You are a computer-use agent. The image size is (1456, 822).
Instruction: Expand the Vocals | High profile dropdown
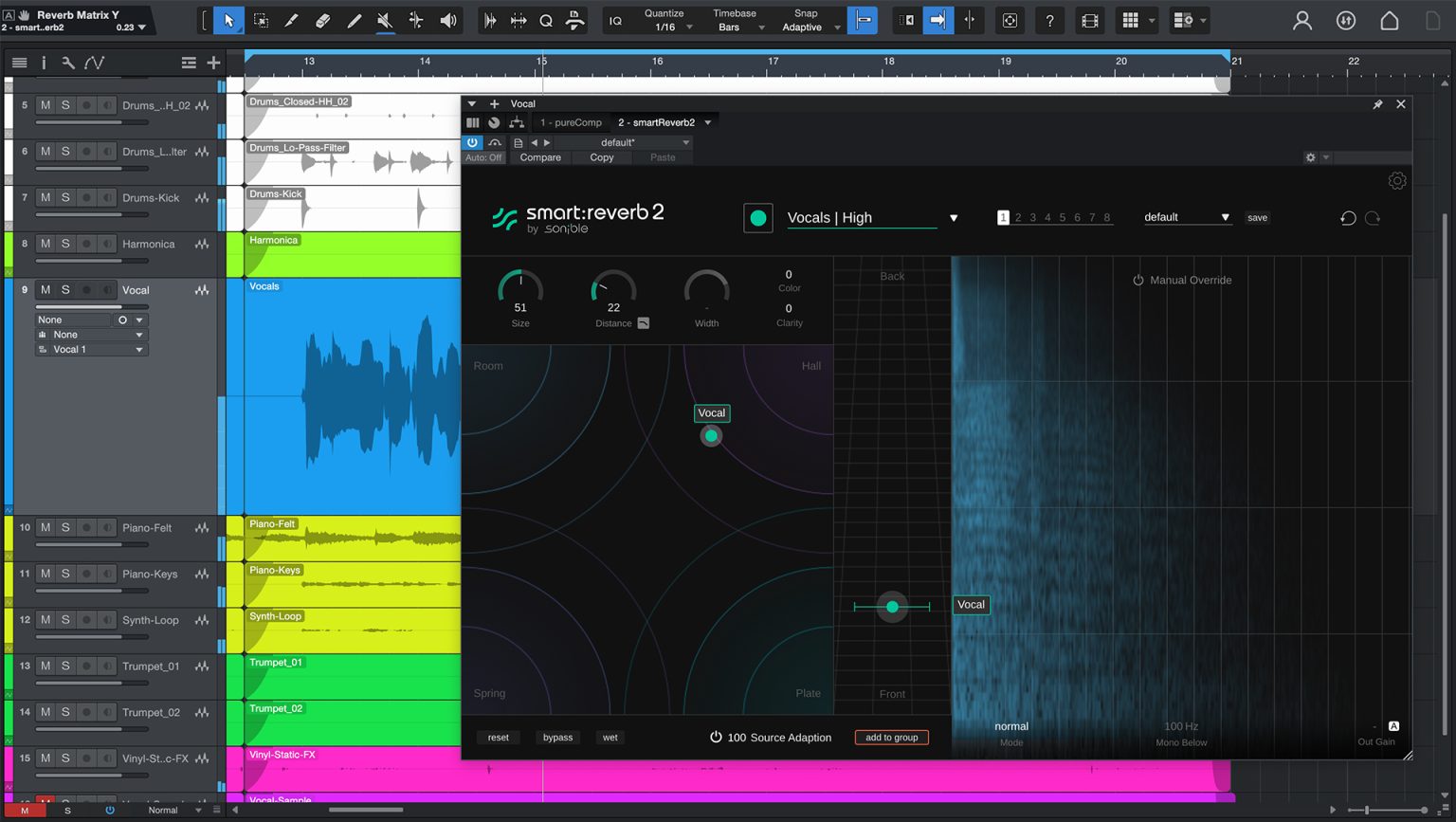pos(953,217)
